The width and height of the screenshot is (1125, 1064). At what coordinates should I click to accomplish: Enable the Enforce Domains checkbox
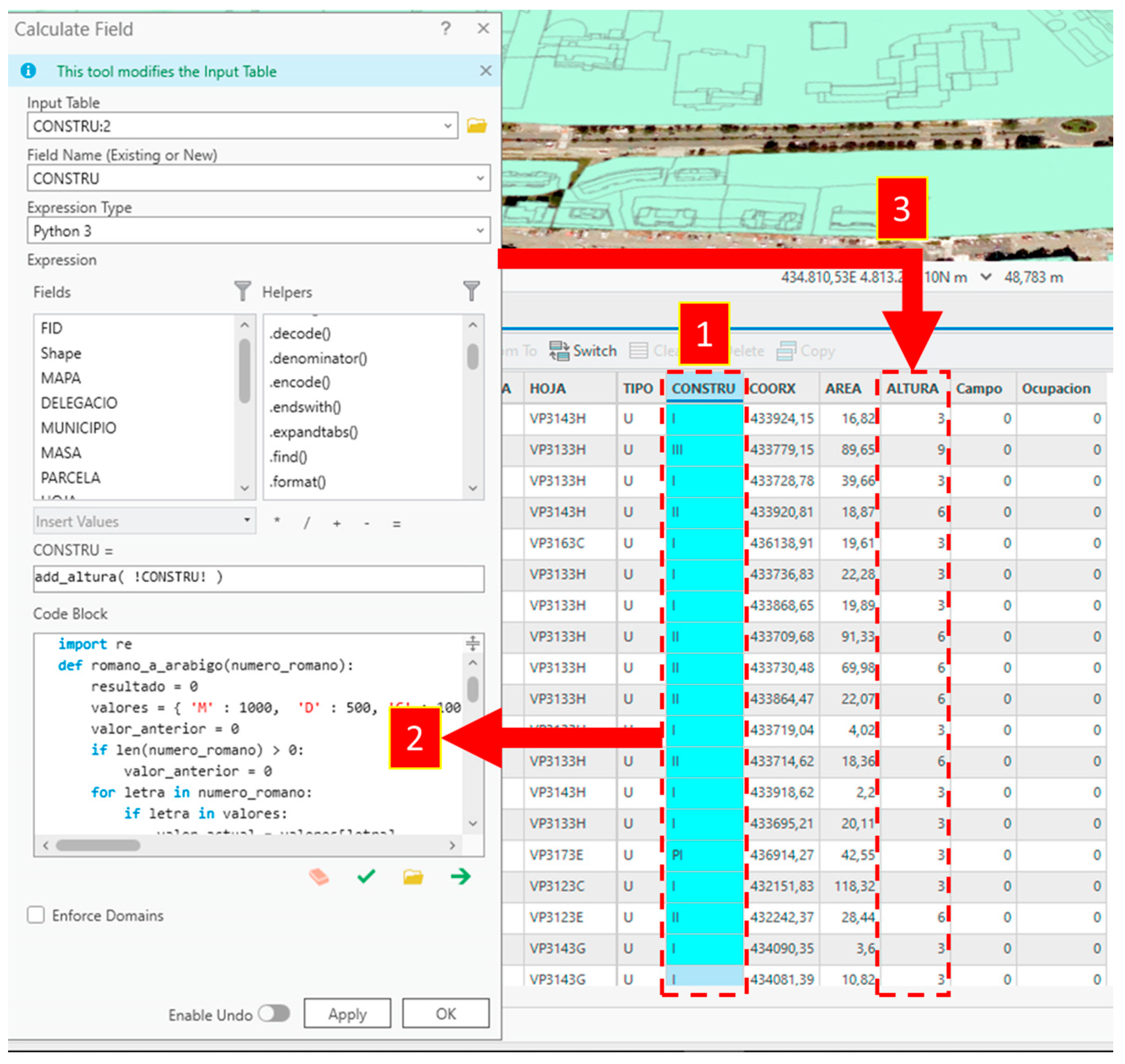36,916
